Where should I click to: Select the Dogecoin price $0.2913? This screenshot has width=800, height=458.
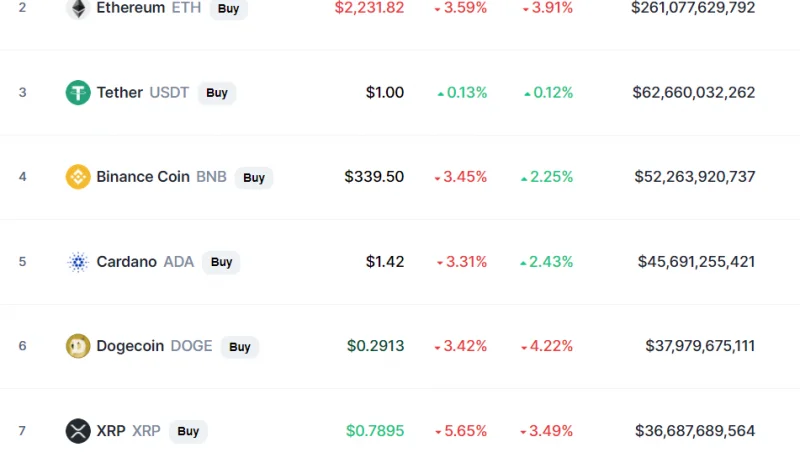(x=376, y=346)
